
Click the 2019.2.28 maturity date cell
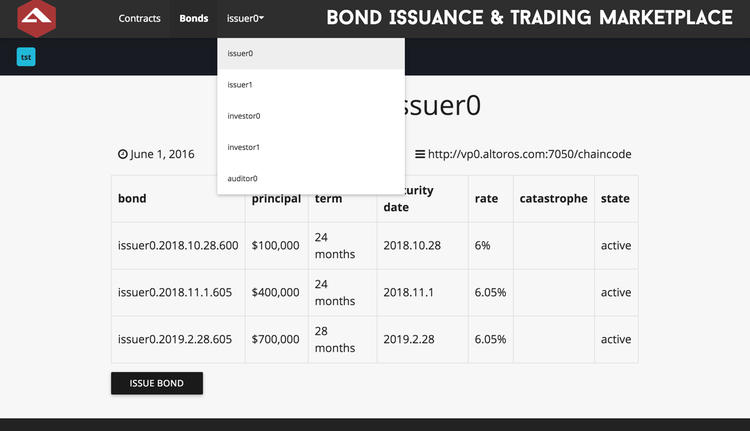click(x=422, y=339)
